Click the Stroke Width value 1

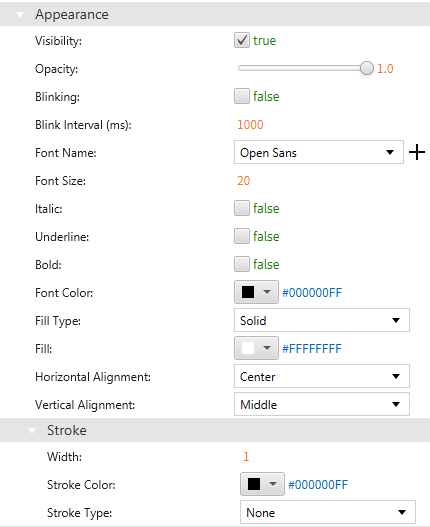coord(246,456)
